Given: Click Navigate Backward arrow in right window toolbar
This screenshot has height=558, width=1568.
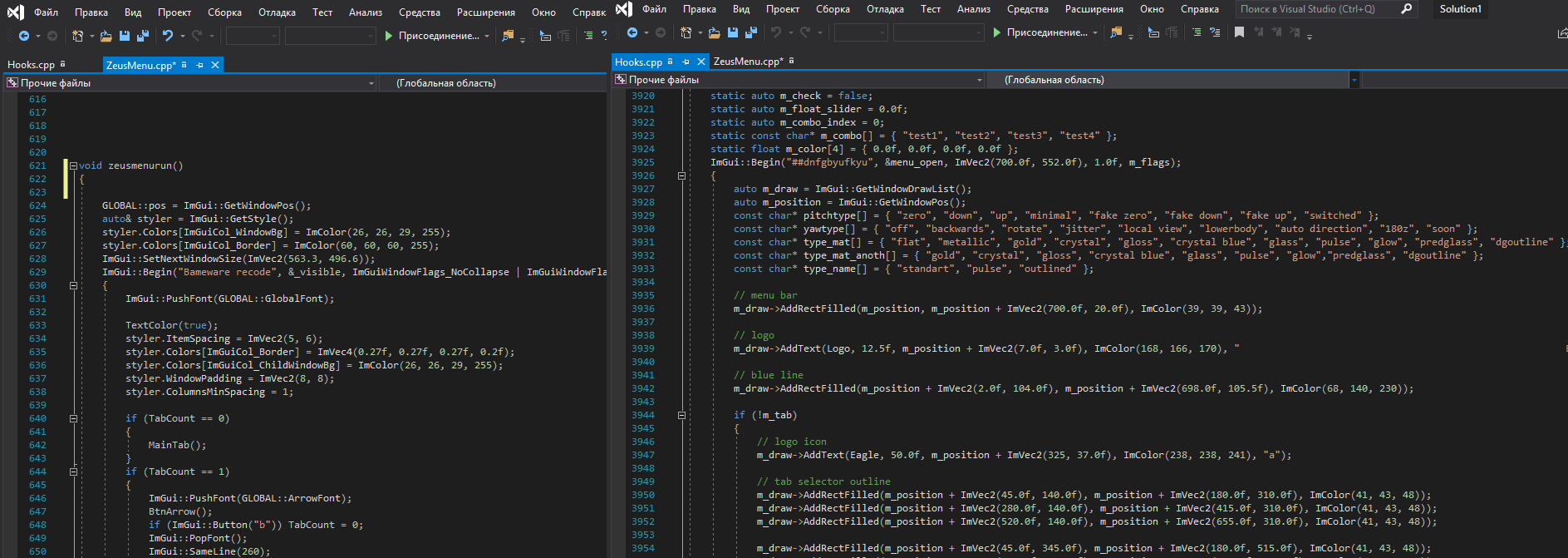Looking at the screenshot, I should click(632, 32).
